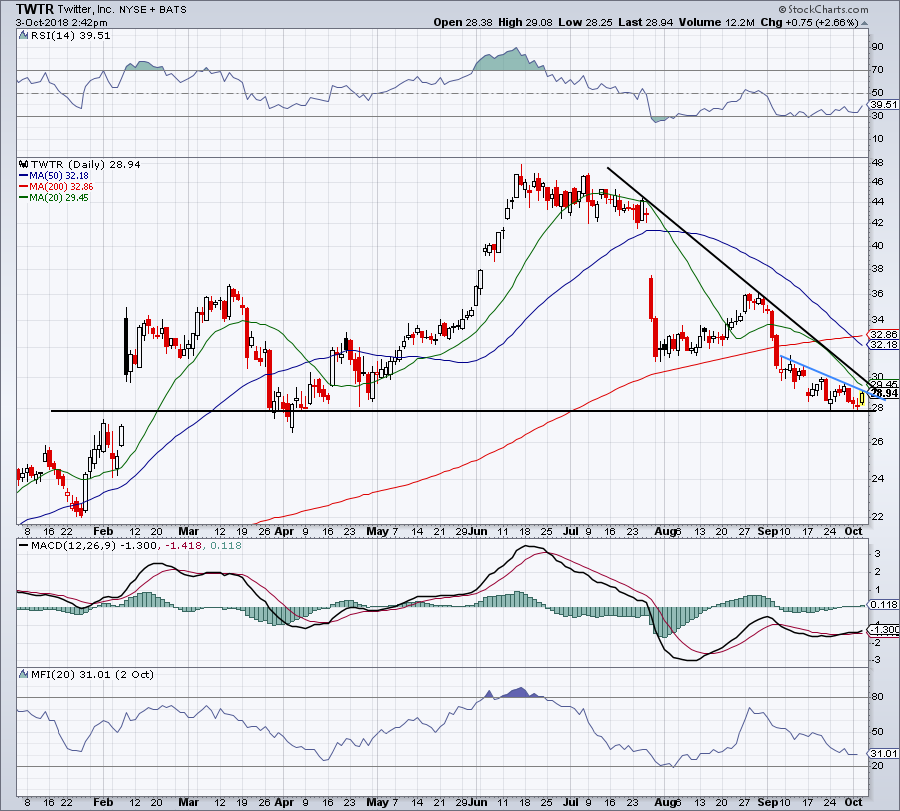Click the ©StockCharts.com credit text

pyautogui.click(x=824, y=9)
